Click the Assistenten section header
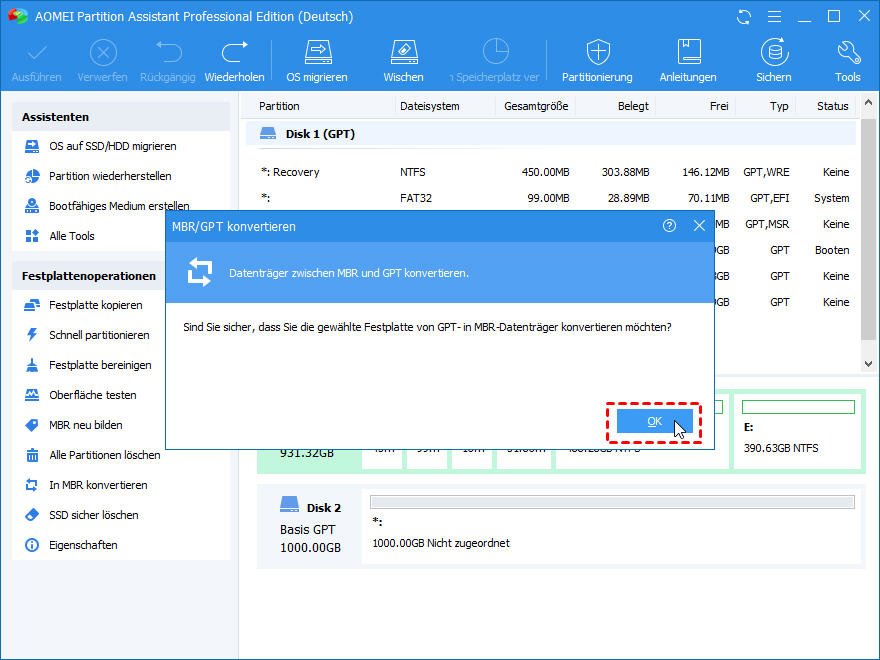 coord(121,117)
